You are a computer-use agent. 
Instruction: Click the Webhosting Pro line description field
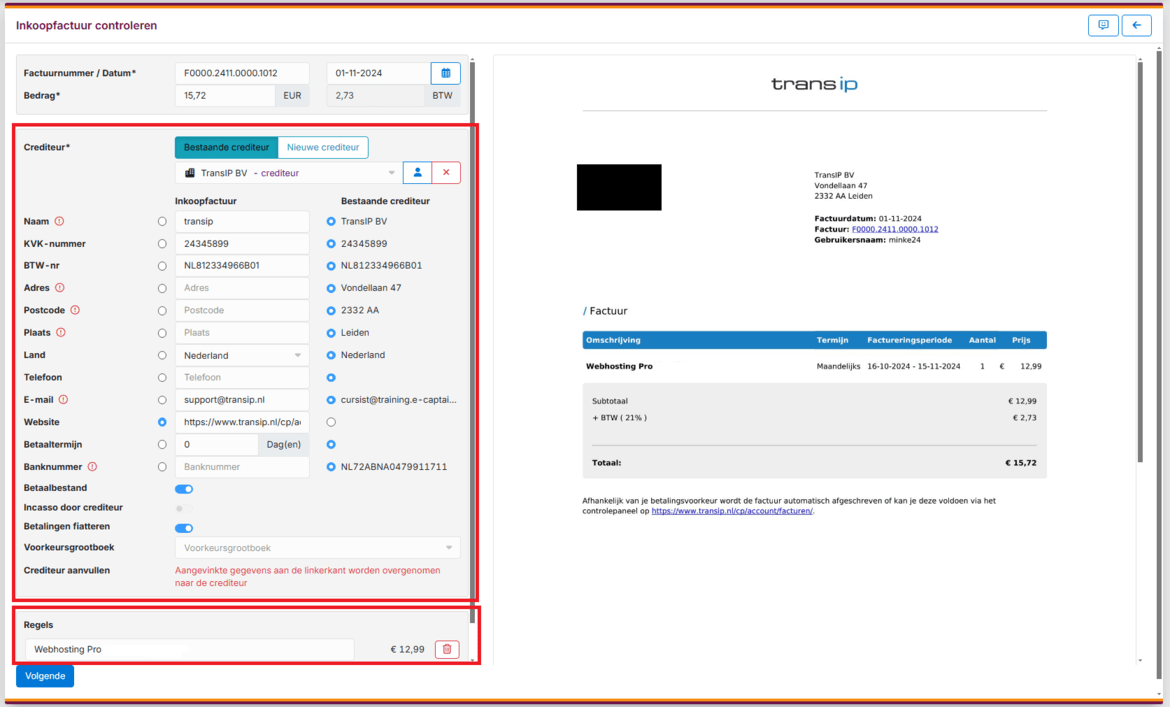(190, 650)
